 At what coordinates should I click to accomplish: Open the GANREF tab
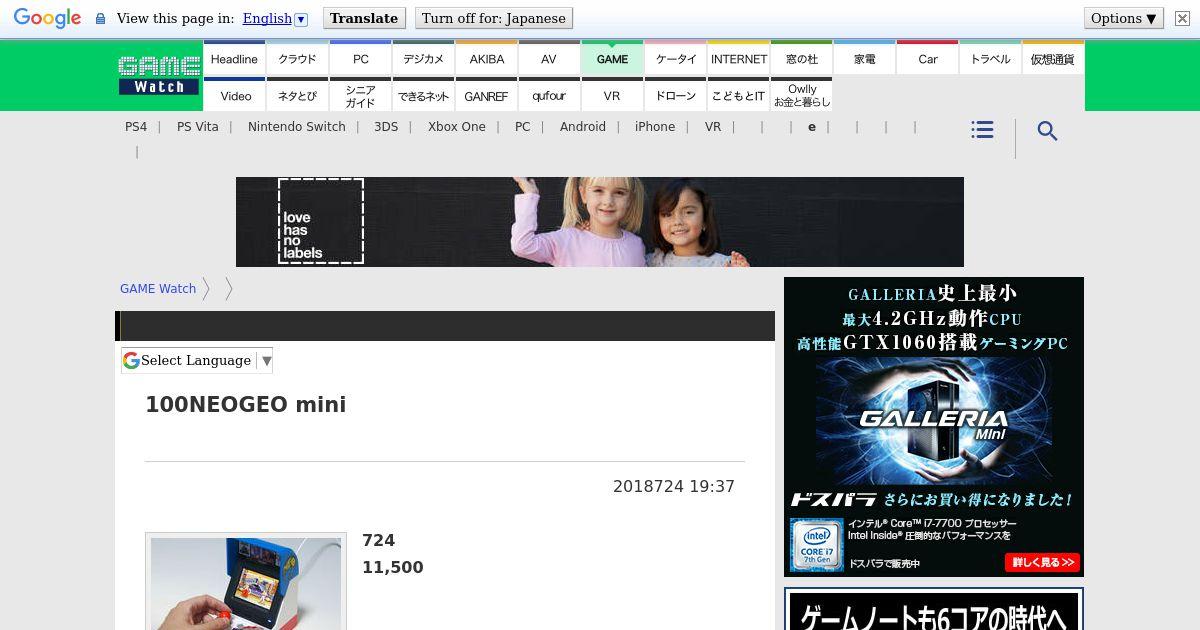(486, 95)
